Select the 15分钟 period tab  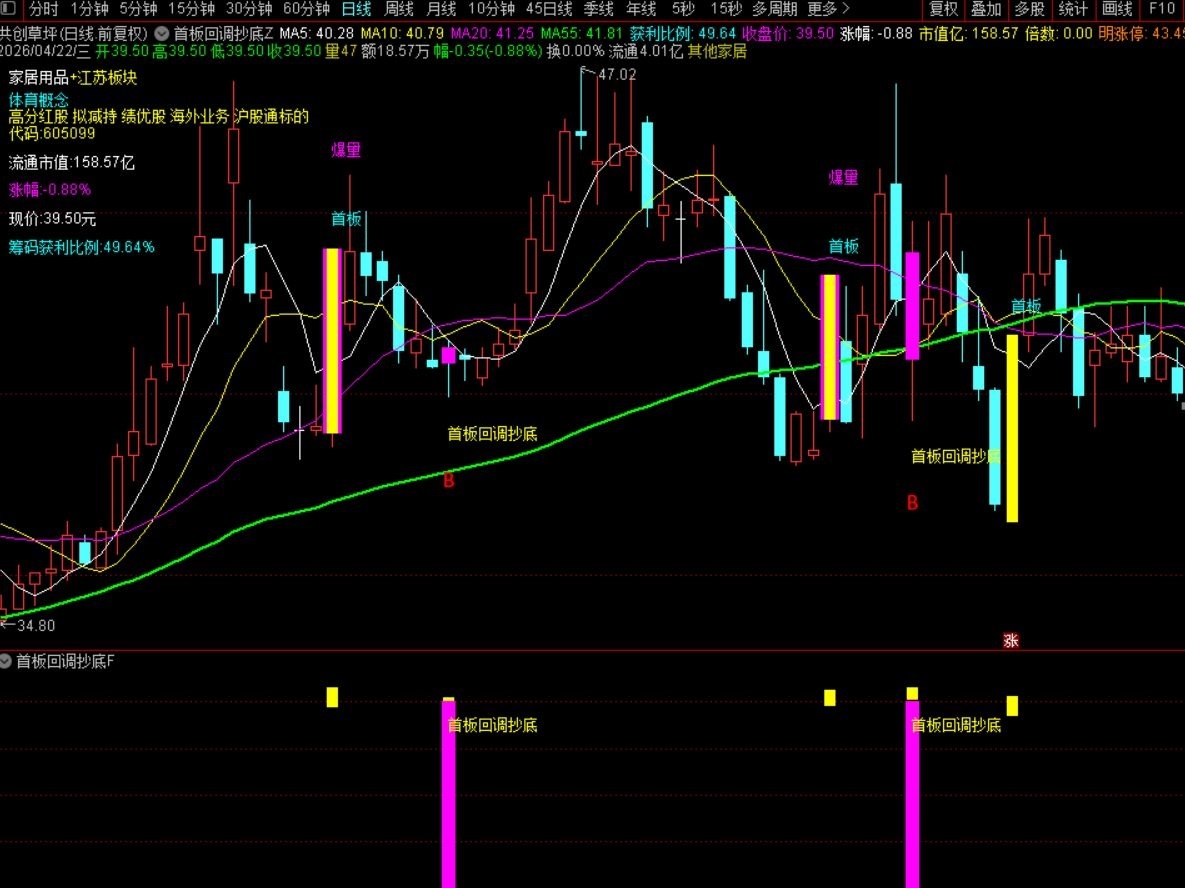pos(191,9)
